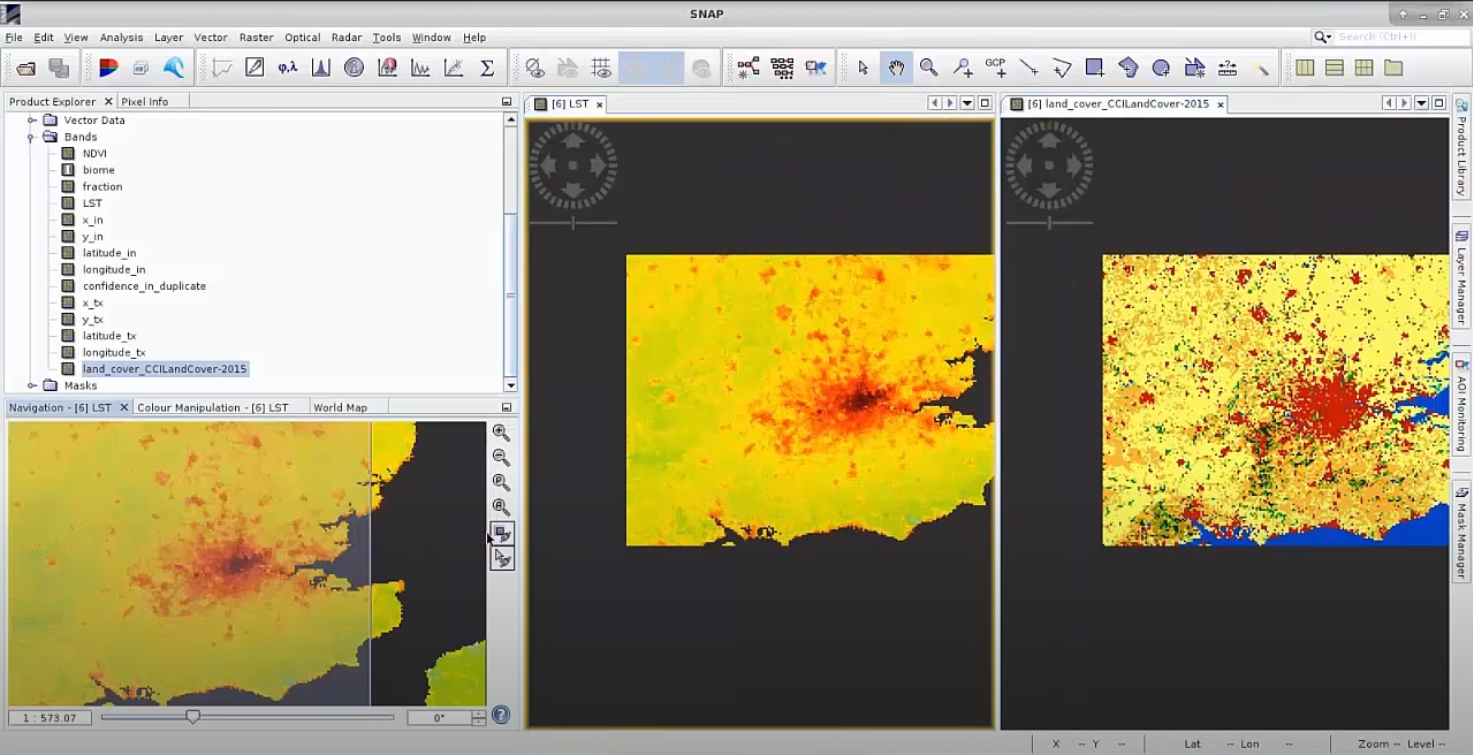Select the land_cover_CCILandCover-2015 band
1473x755 pixels.
click(164, 369)
